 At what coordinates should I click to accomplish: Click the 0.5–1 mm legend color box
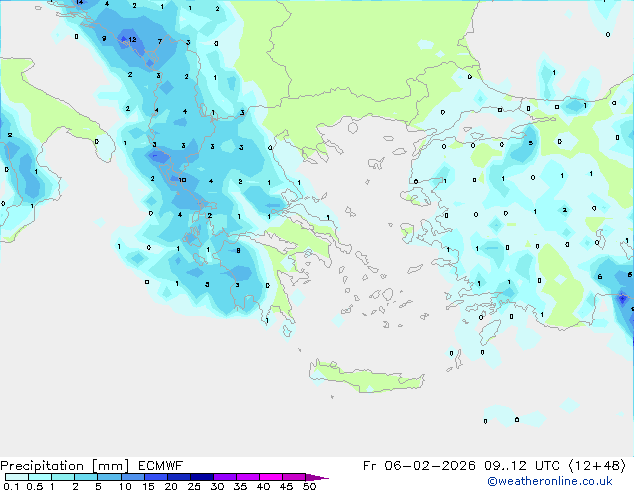(40, 477)
